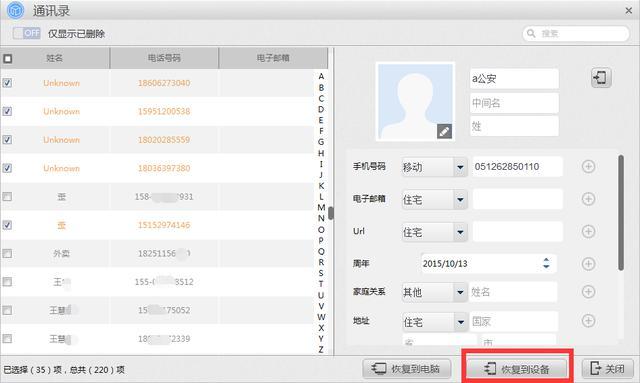Screen dimensions: 640x383
Task: Jump to letter W in the index
Action: click(321, 317)
